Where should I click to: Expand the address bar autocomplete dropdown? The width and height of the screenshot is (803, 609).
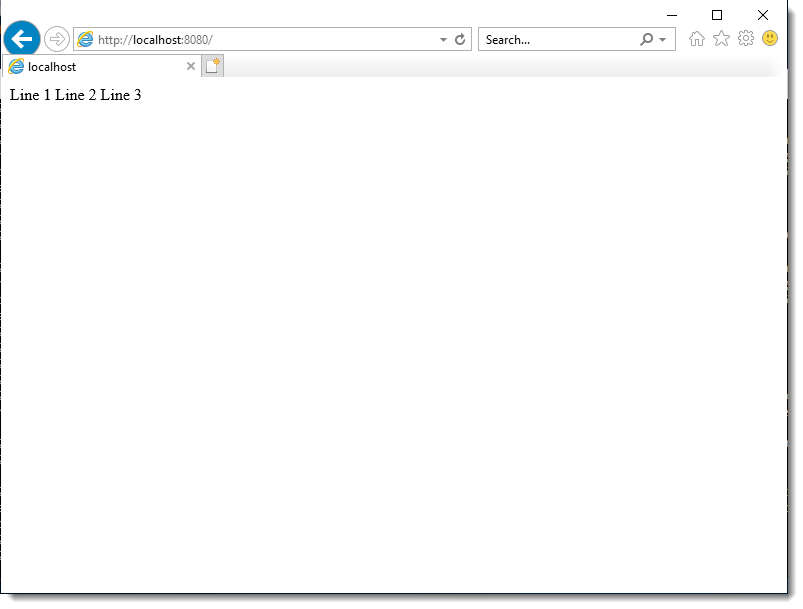(x=443, y=40)
